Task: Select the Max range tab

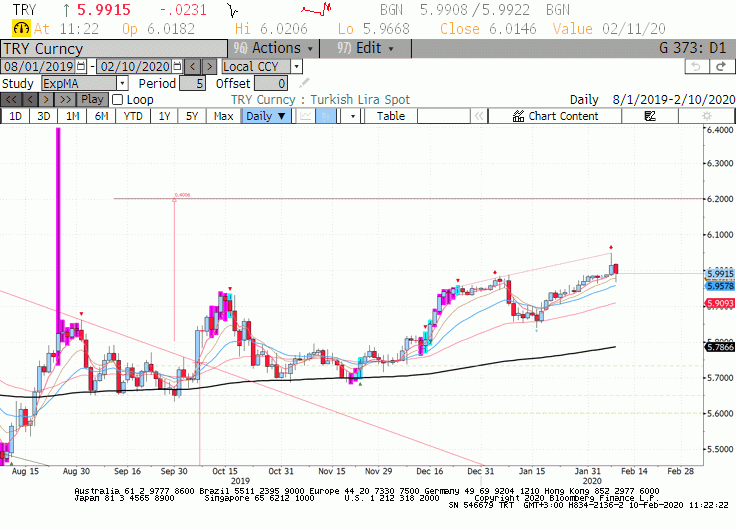Action: [x=223, y=116]
